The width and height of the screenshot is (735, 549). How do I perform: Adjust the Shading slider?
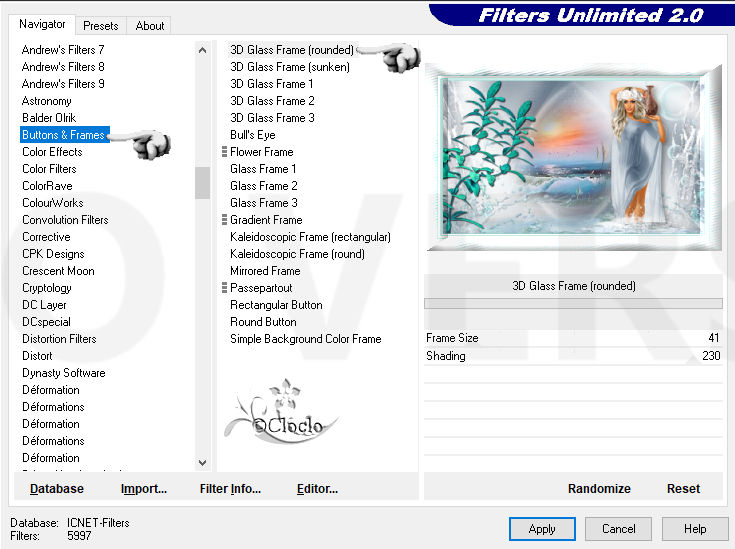click(x=573, y=356)
